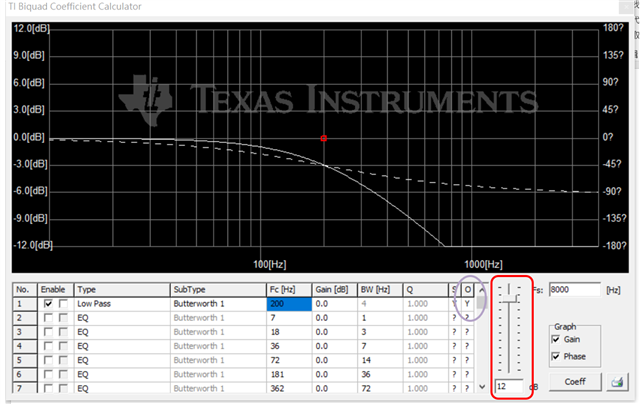
Task: Open the Type cell EQ in row 2
Action: point(122,318)
